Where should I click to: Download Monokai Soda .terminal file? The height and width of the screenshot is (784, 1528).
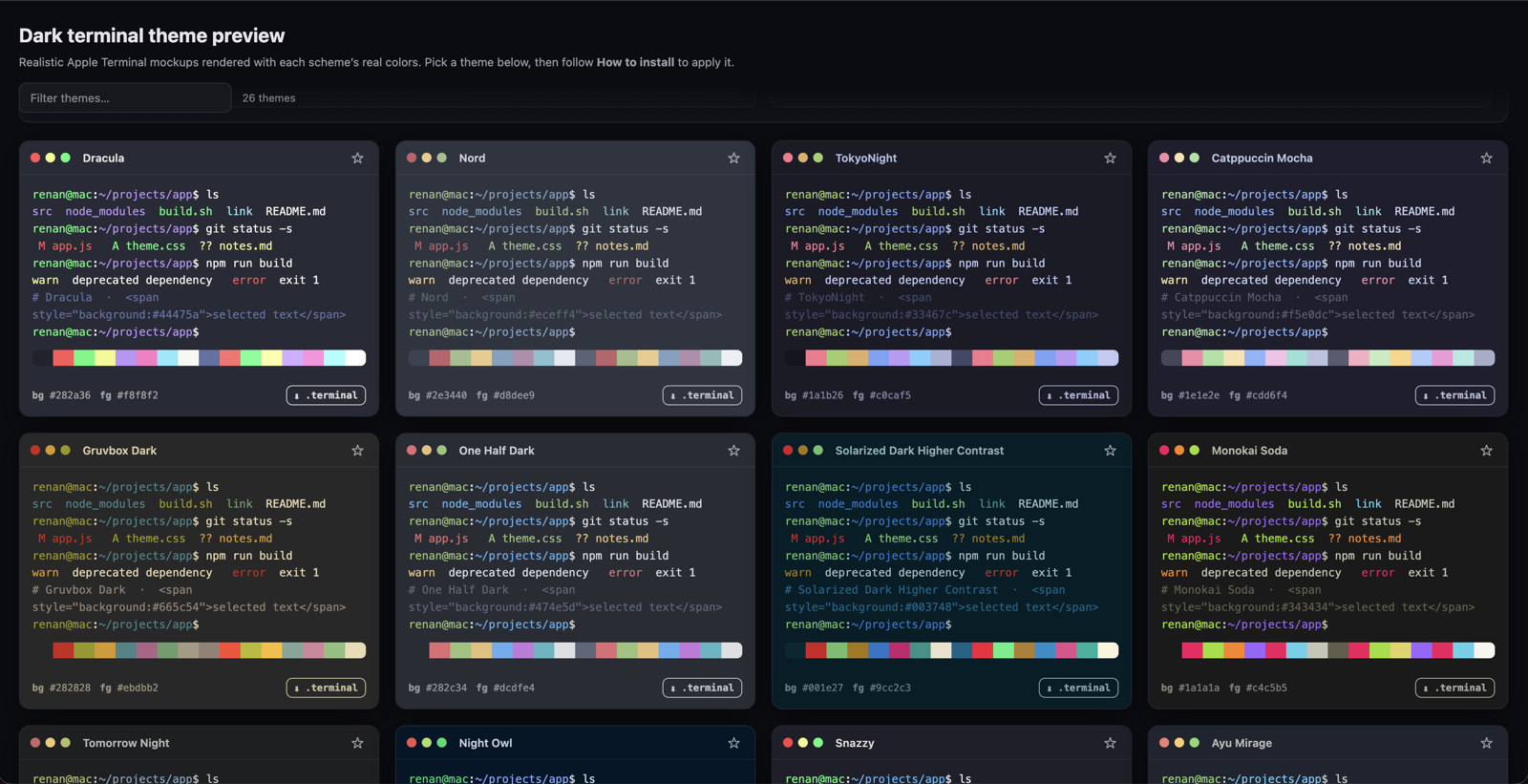click(x=1454, y=688)
